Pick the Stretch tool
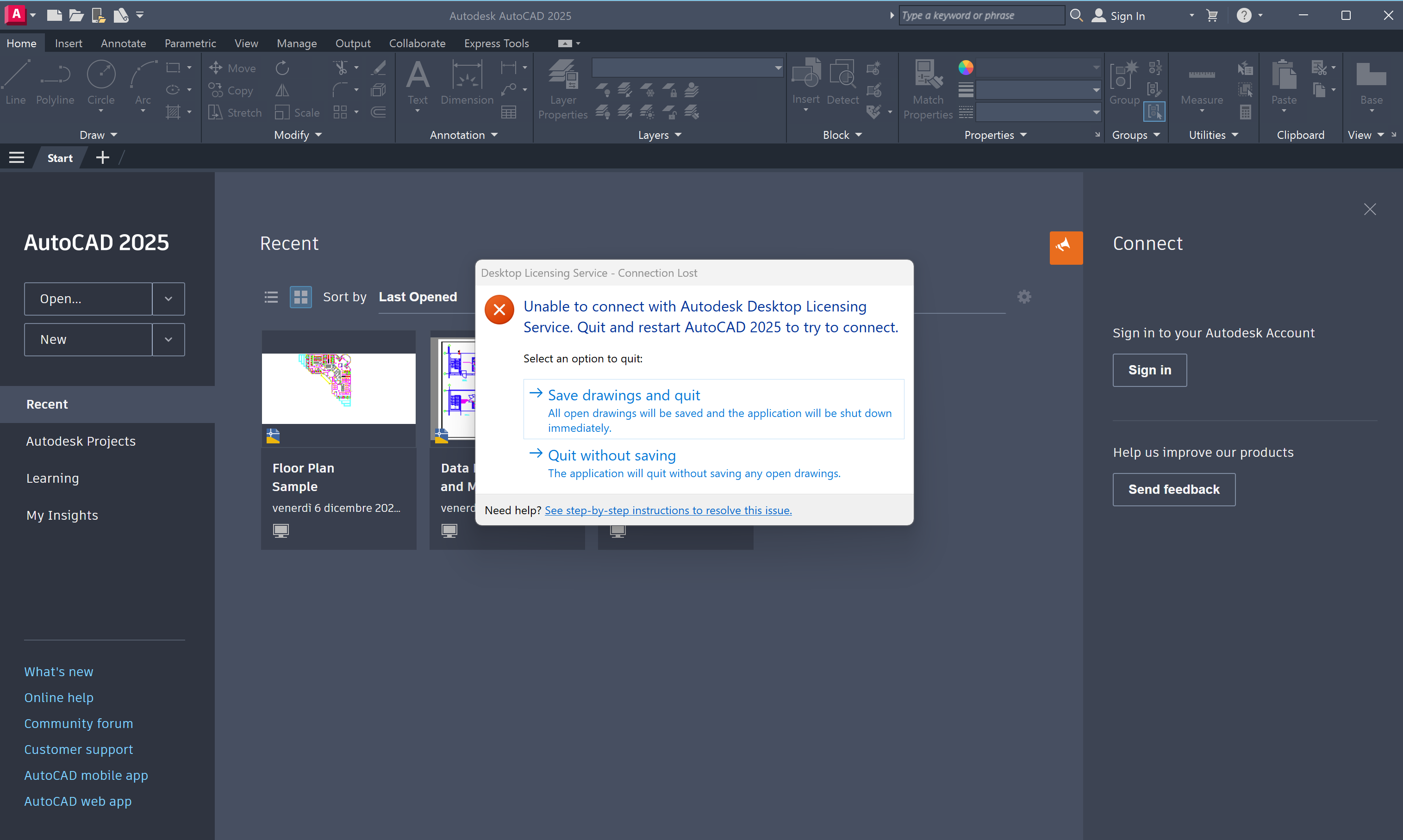1403x840 pixels. pos(235,112)
